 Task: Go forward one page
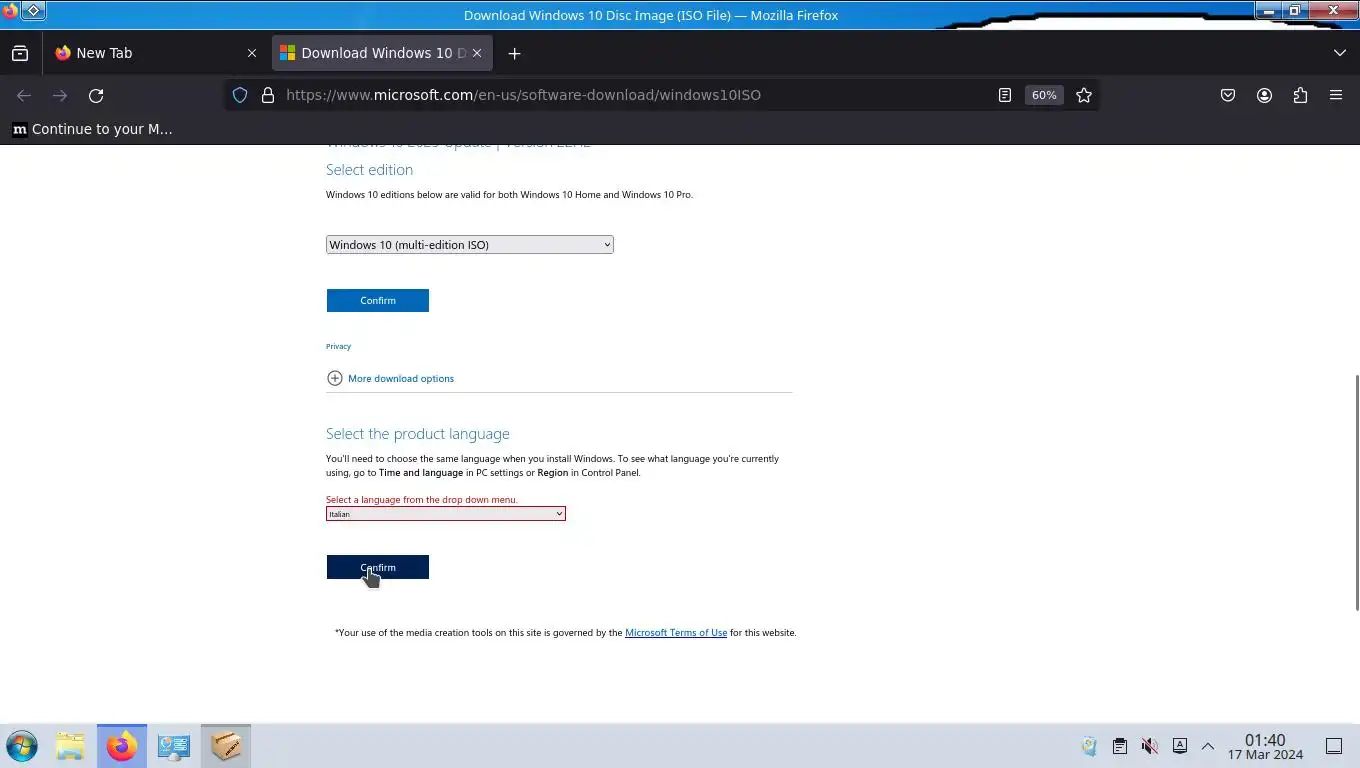[x=60, y=95]
